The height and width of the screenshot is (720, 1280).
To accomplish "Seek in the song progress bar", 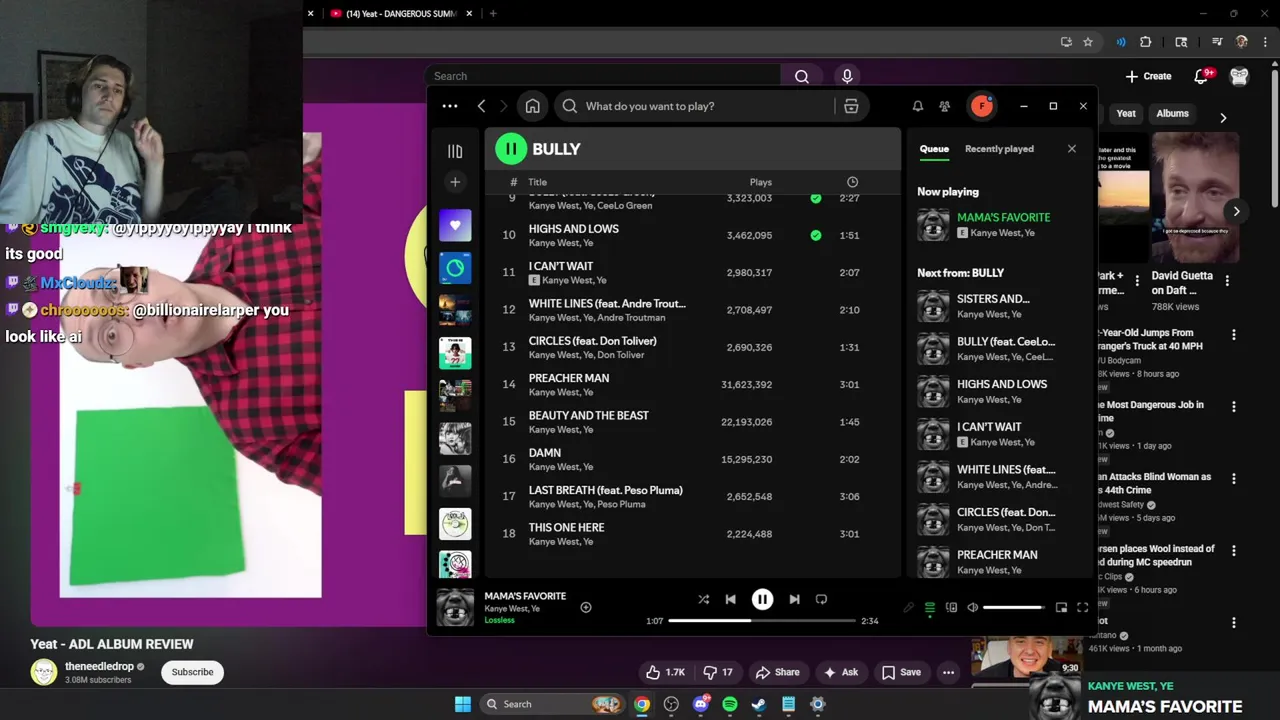I will click(x=761, y=621).
